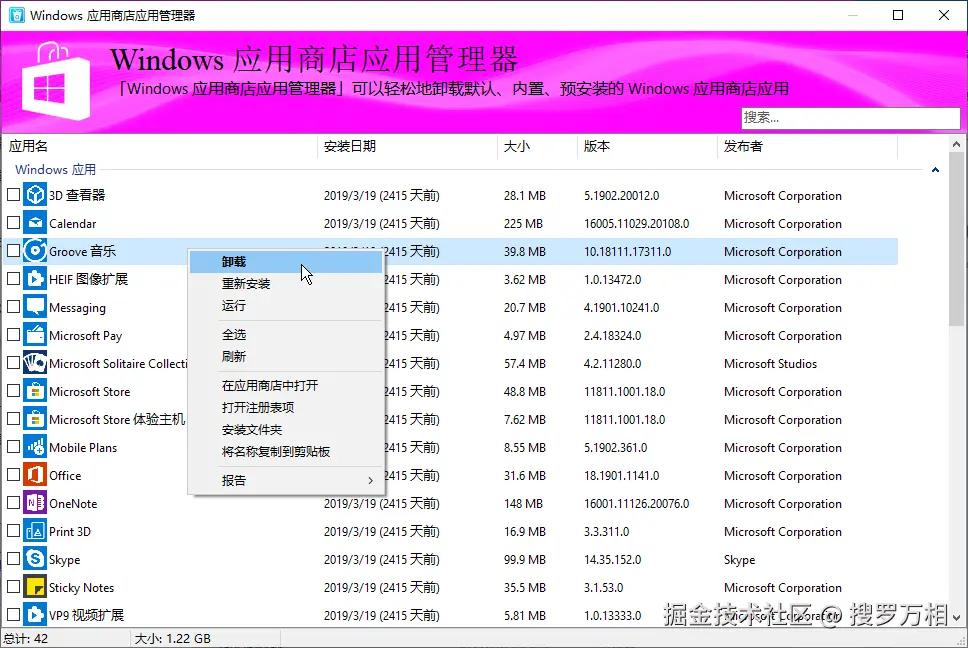968x648 pixels.
Task: Click status bar 总计: 42
Action: pyautogui.click(x=26, y=638)
